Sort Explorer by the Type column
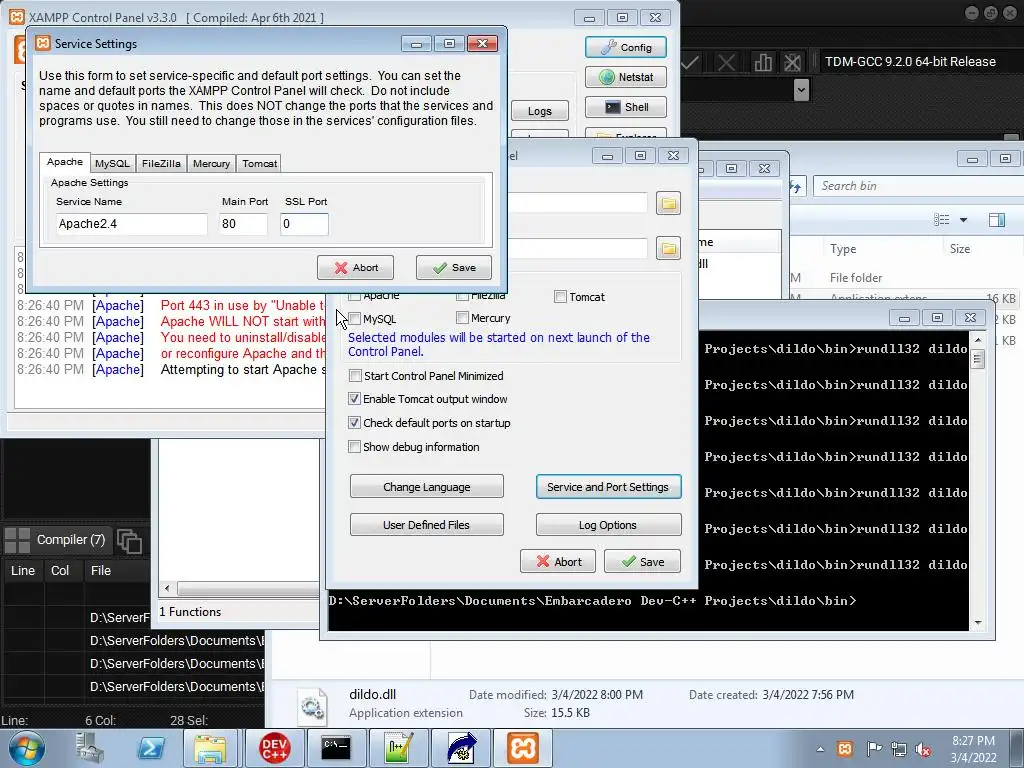This screenshot has height=768, width=1024. pos(843,249)
